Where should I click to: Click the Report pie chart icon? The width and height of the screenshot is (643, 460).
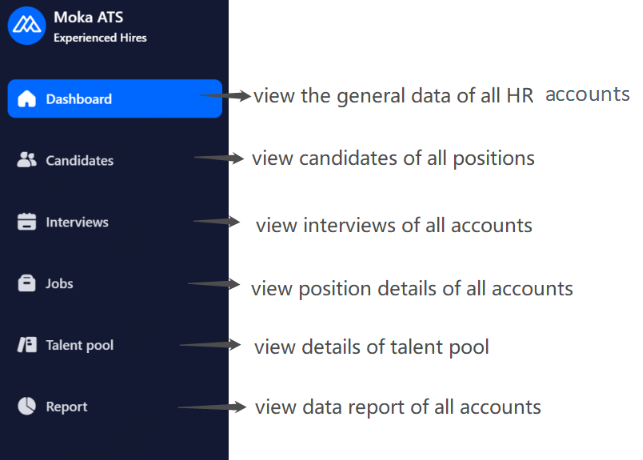point(27,407)
